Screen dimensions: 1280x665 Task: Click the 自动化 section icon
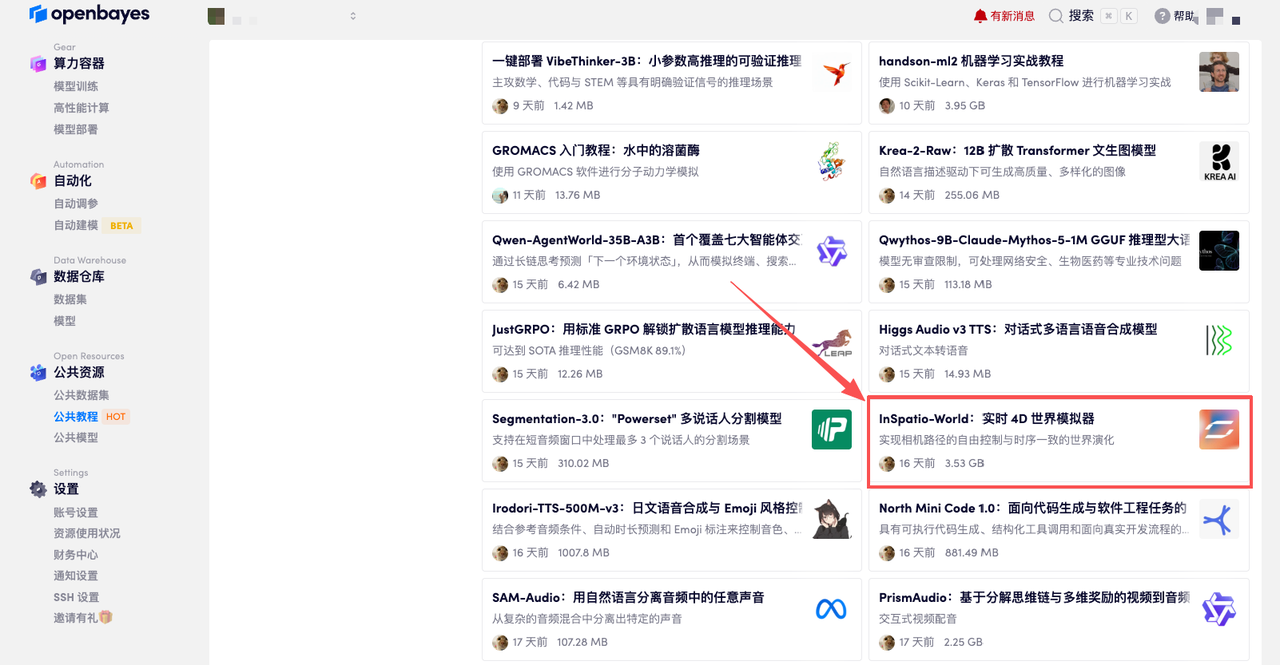pyautogui.click(x=38, y=181)
